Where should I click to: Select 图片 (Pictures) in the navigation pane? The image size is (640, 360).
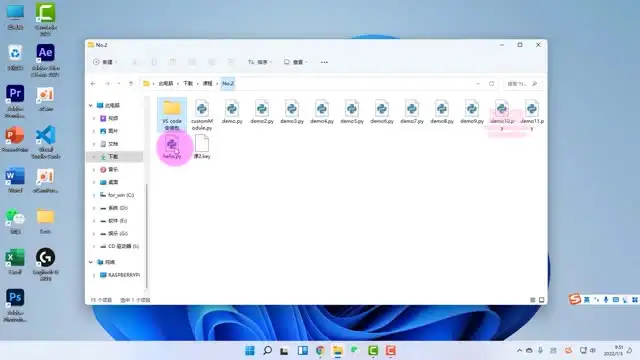(114, 131)
